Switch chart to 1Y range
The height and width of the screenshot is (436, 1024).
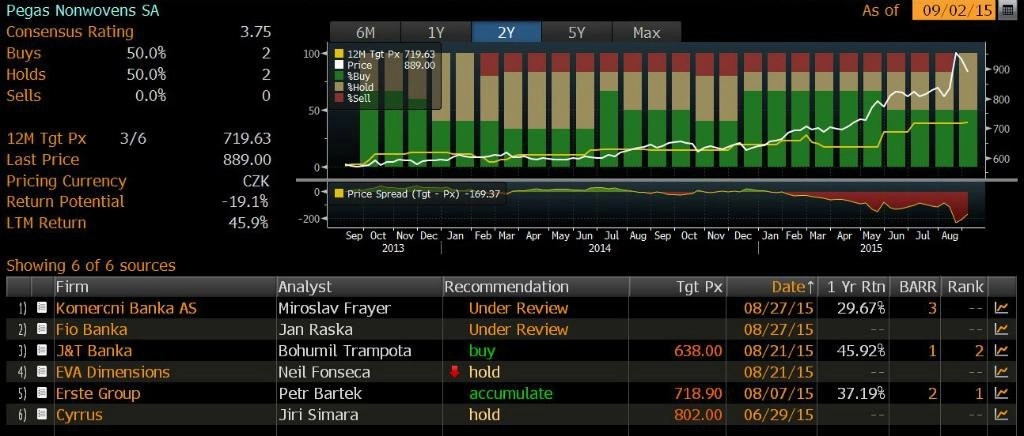(436, 33)
